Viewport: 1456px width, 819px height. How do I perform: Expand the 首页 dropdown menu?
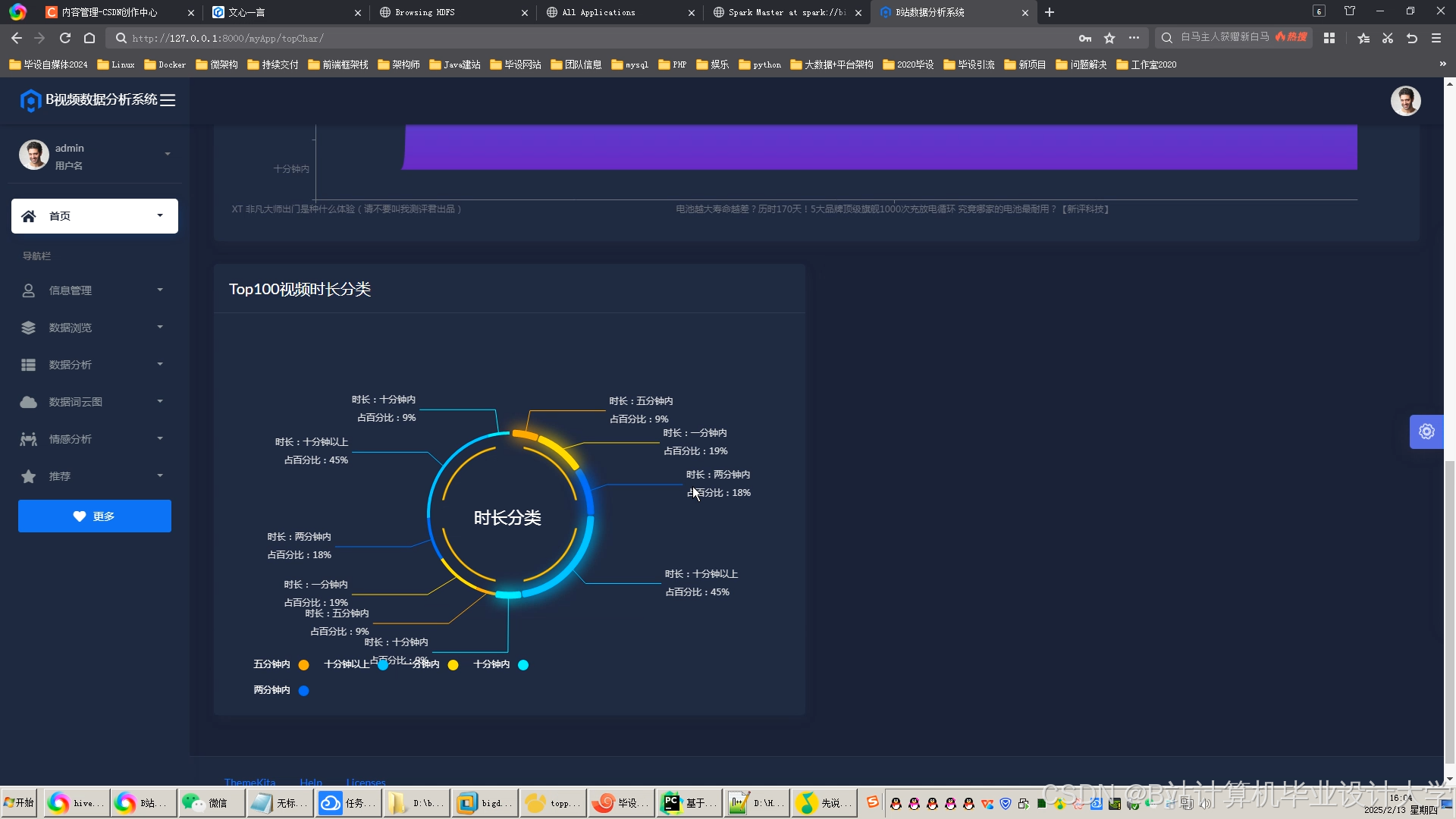[160, 215]
